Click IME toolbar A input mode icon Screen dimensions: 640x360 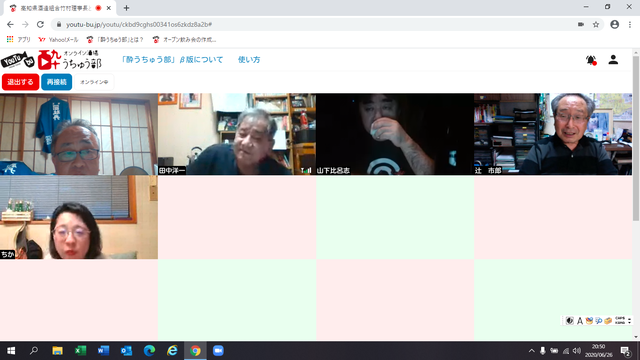[580, 321]
